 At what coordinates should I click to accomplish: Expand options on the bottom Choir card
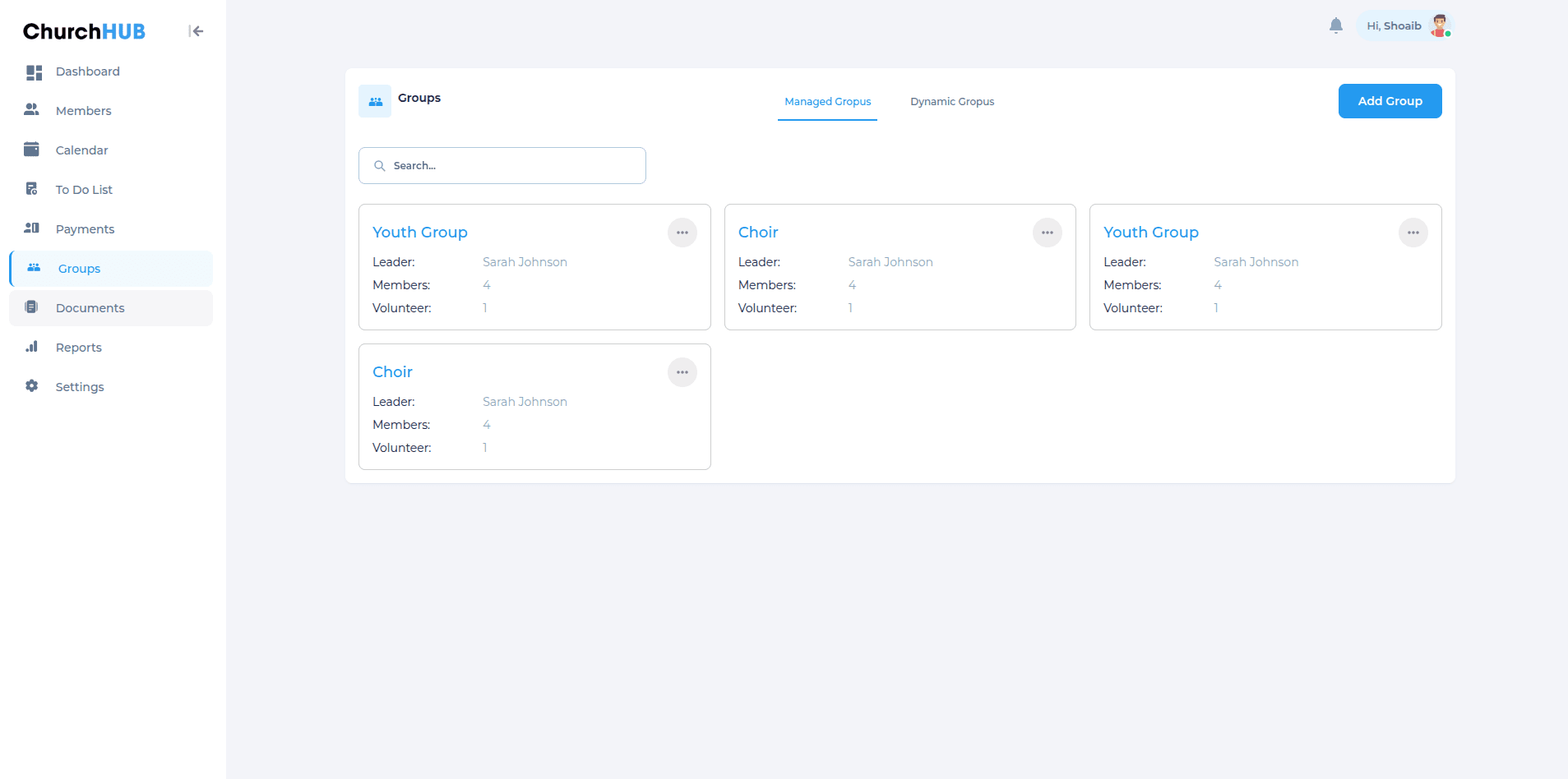[x=682, y=372]
